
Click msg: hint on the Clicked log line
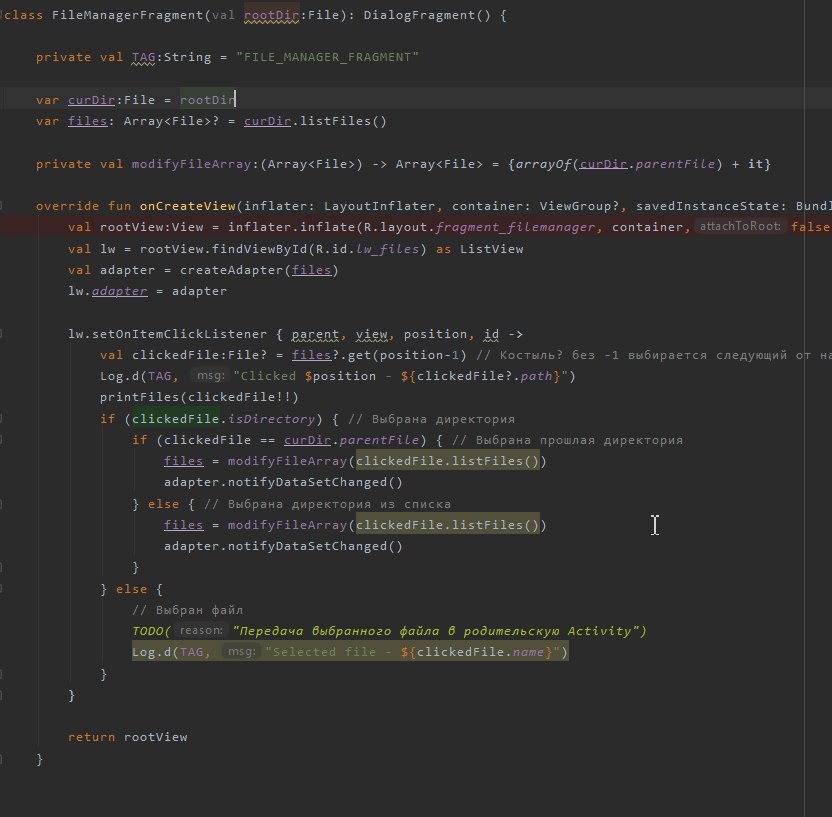coord(211,376)
